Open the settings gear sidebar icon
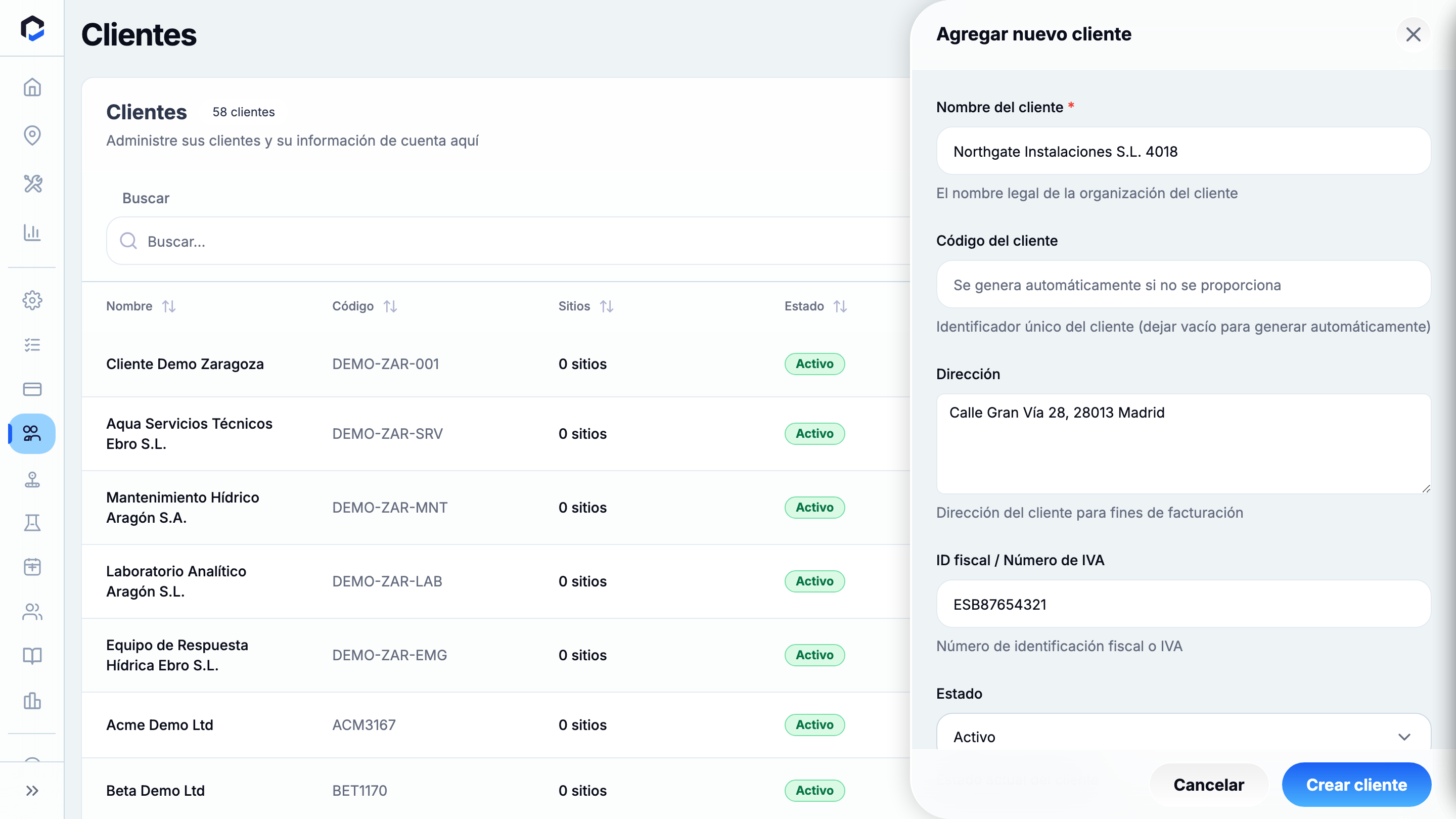 [x=32, y=300]
